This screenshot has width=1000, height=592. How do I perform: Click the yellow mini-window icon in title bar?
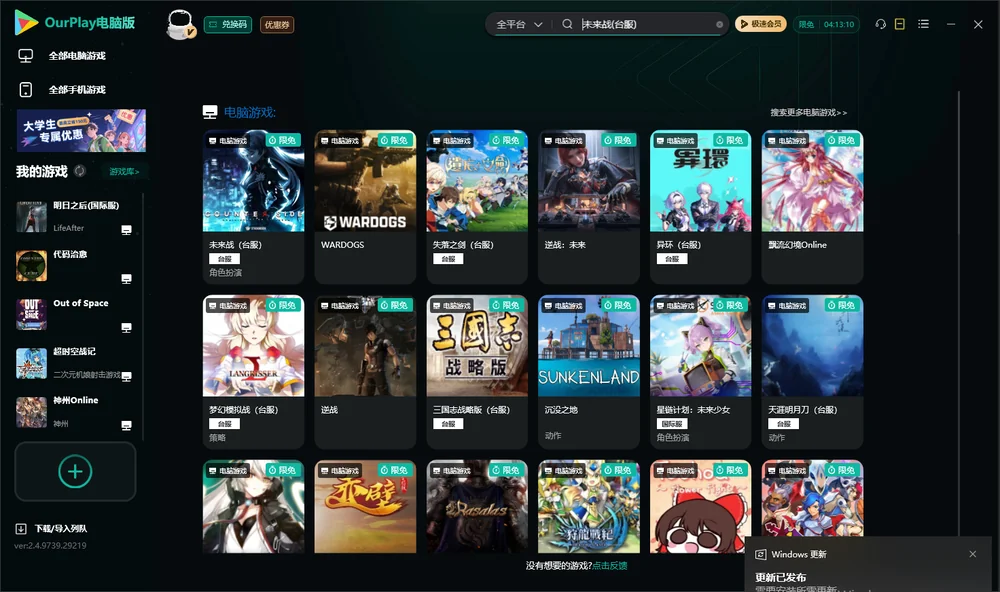(900, 24)
